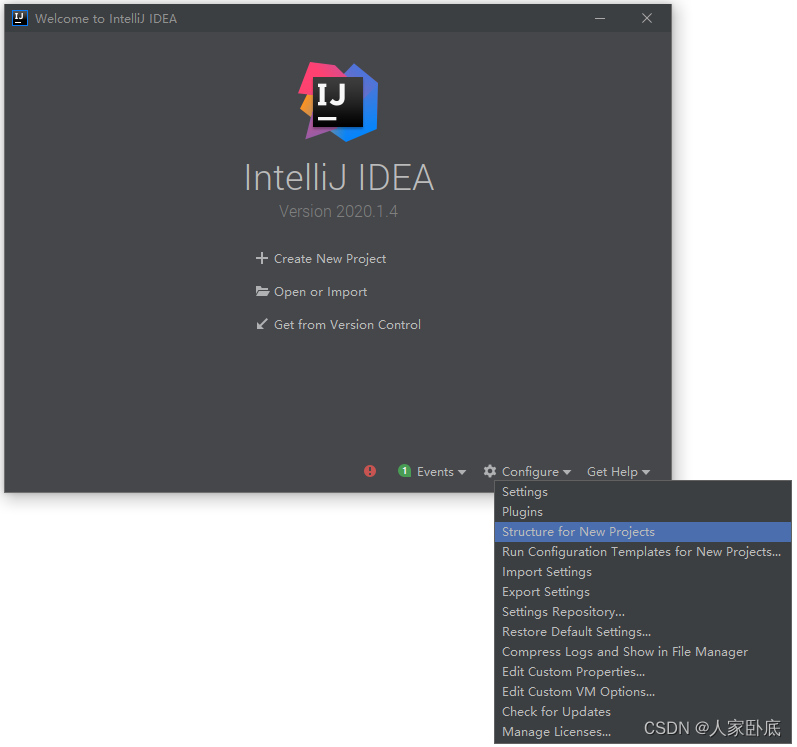Collapse the Configure dropdown menu
This screenshot has width=797, height=747.
537,473
